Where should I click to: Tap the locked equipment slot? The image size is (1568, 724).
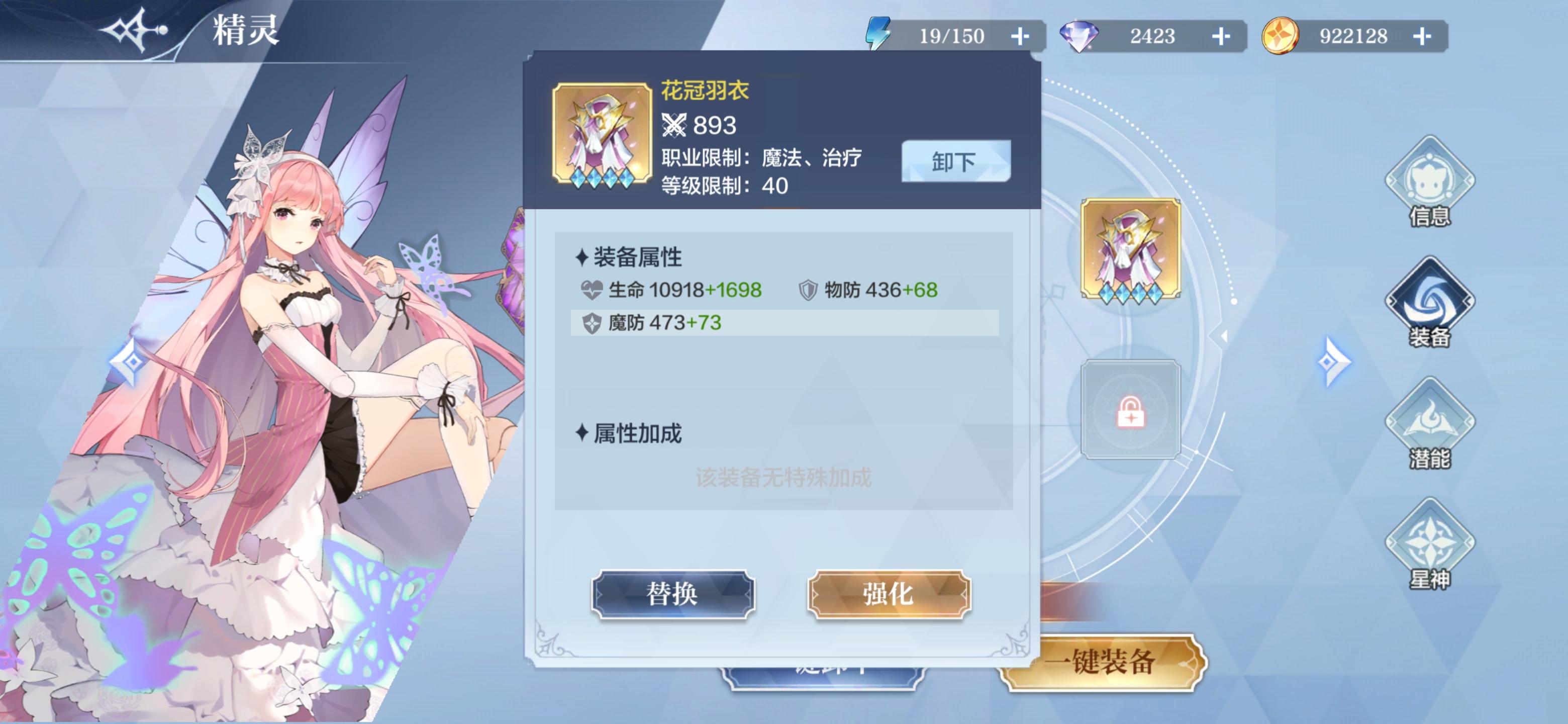point(1130,409)
